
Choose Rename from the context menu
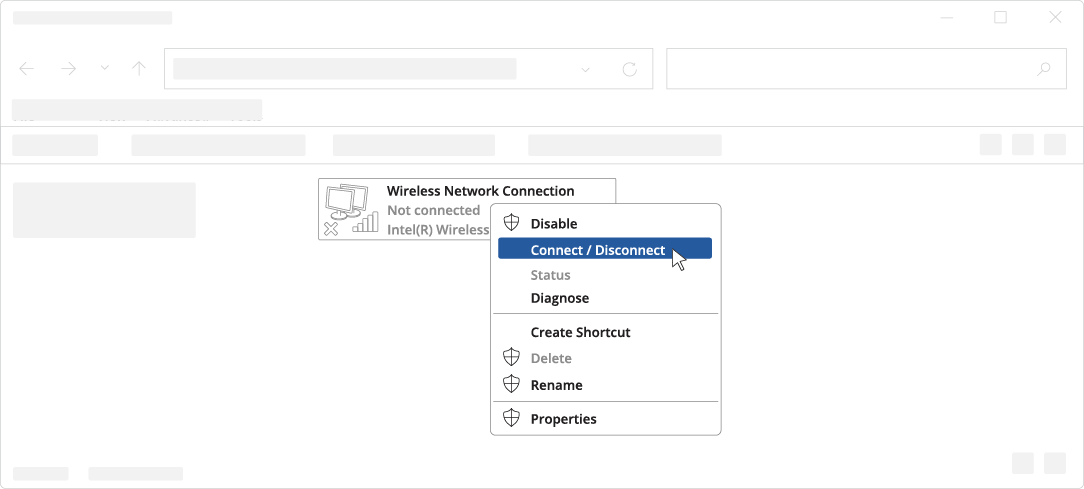[556, 385]
